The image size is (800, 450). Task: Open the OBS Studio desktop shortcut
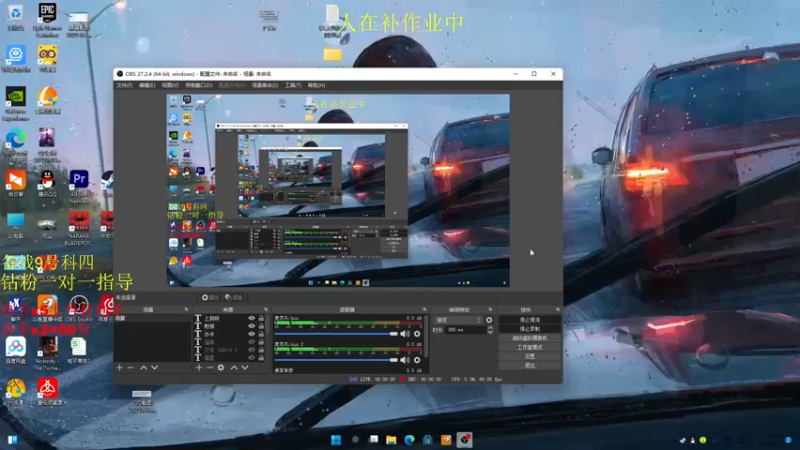(x=79, y=308)
